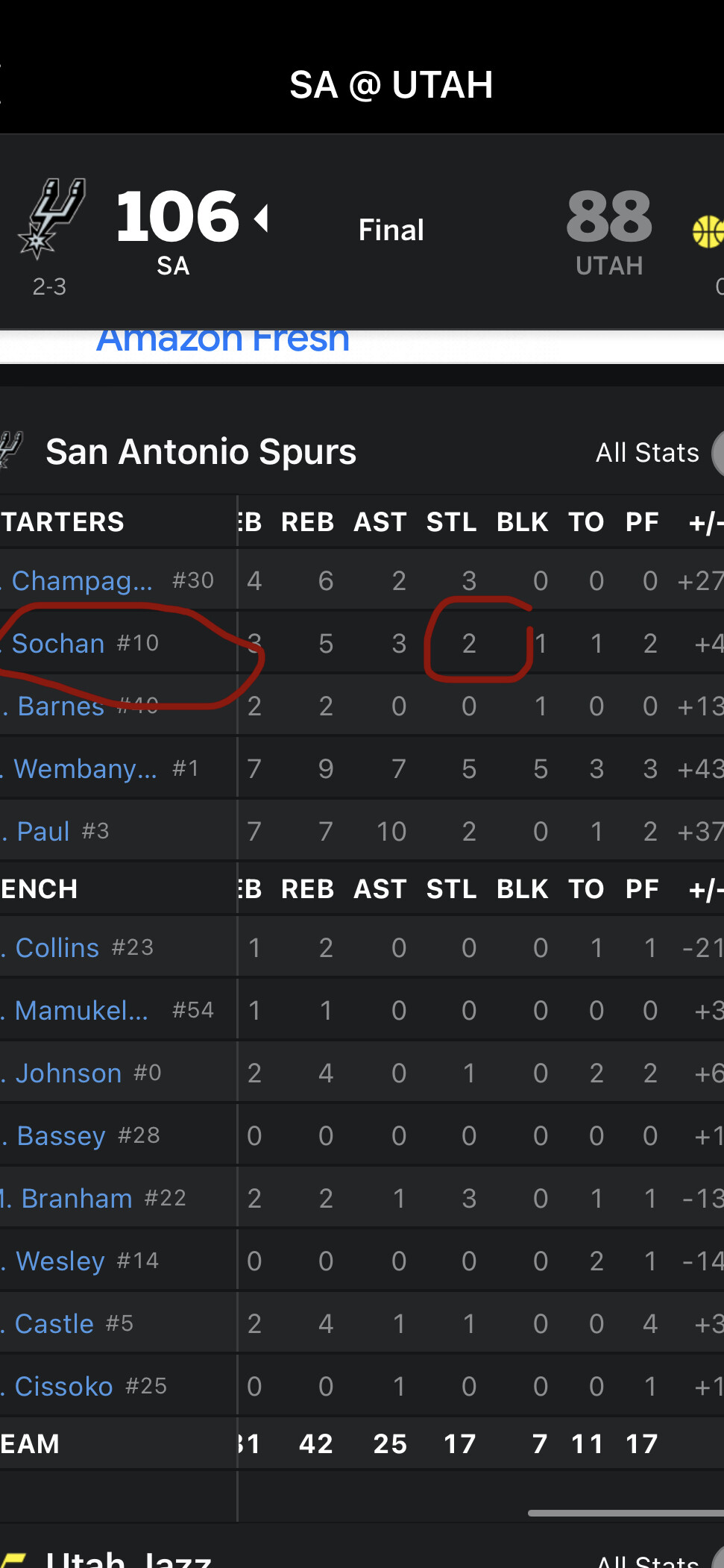Toggle the Spurs All Stats switch
724x1568 pixels.
tap(717, 453)
